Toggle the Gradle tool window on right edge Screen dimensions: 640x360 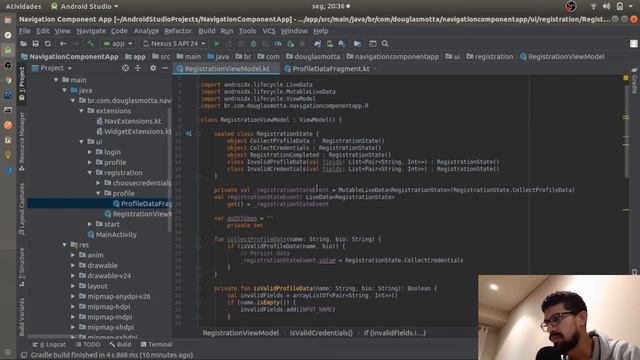click(x=634, y=81)
